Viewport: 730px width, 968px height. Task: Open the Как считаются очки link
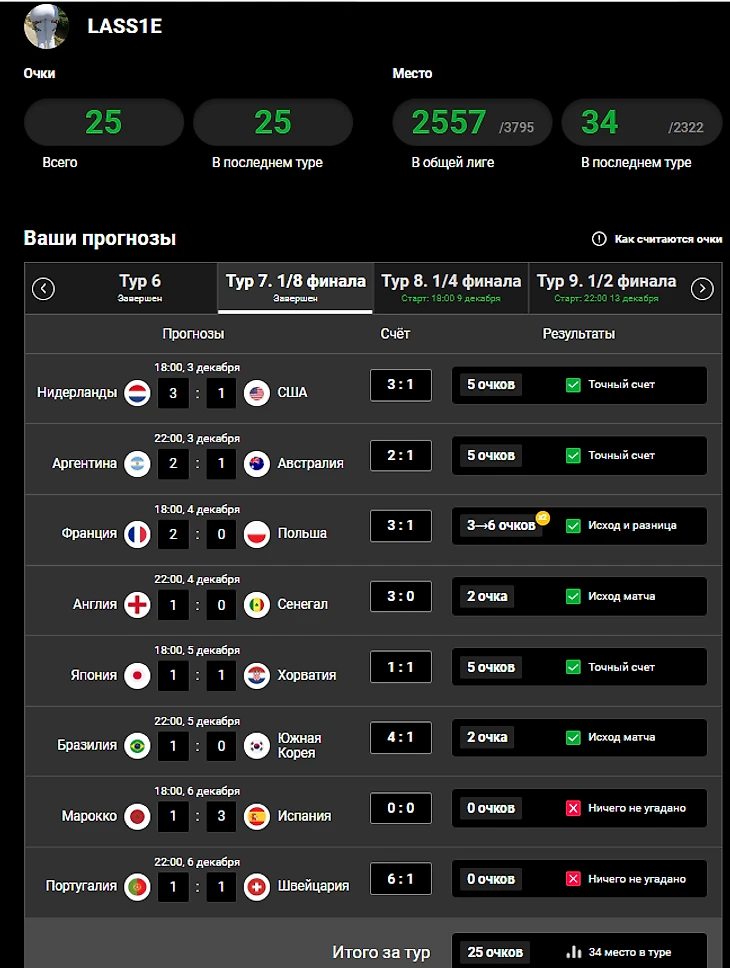tap(668, 239)
